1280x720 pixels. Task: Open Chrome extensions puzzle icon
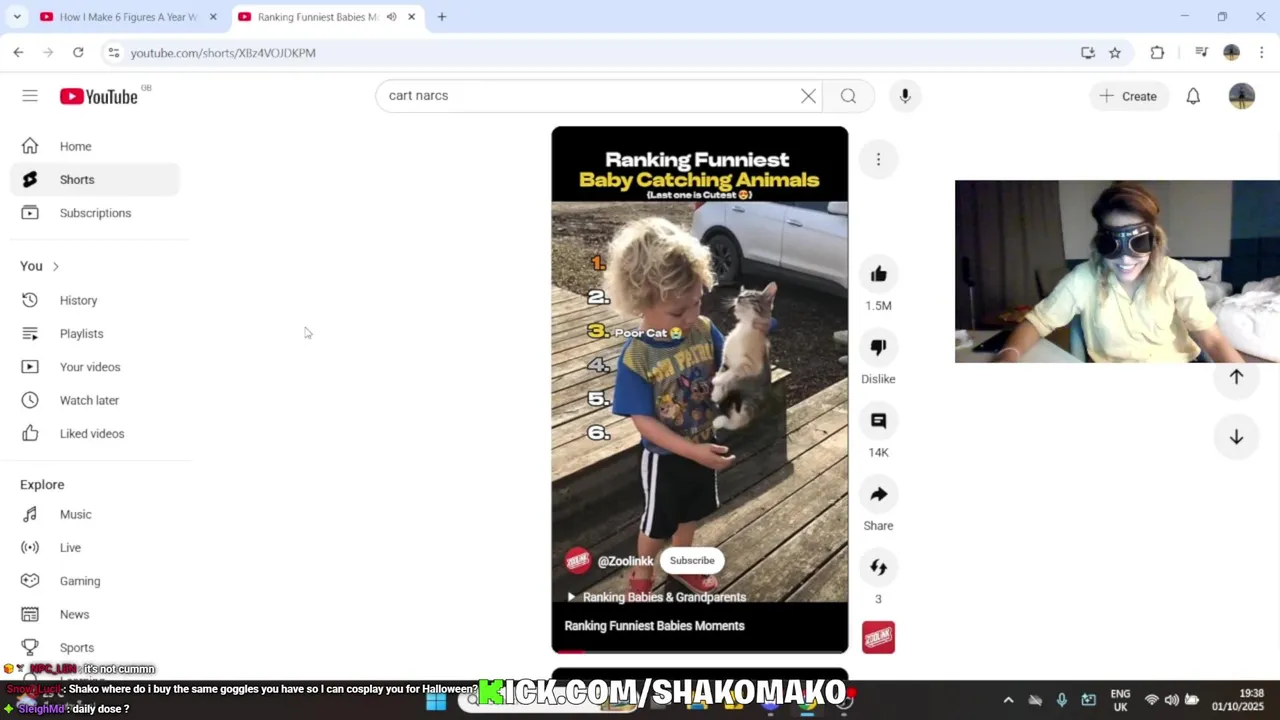tap(1157, 52)
